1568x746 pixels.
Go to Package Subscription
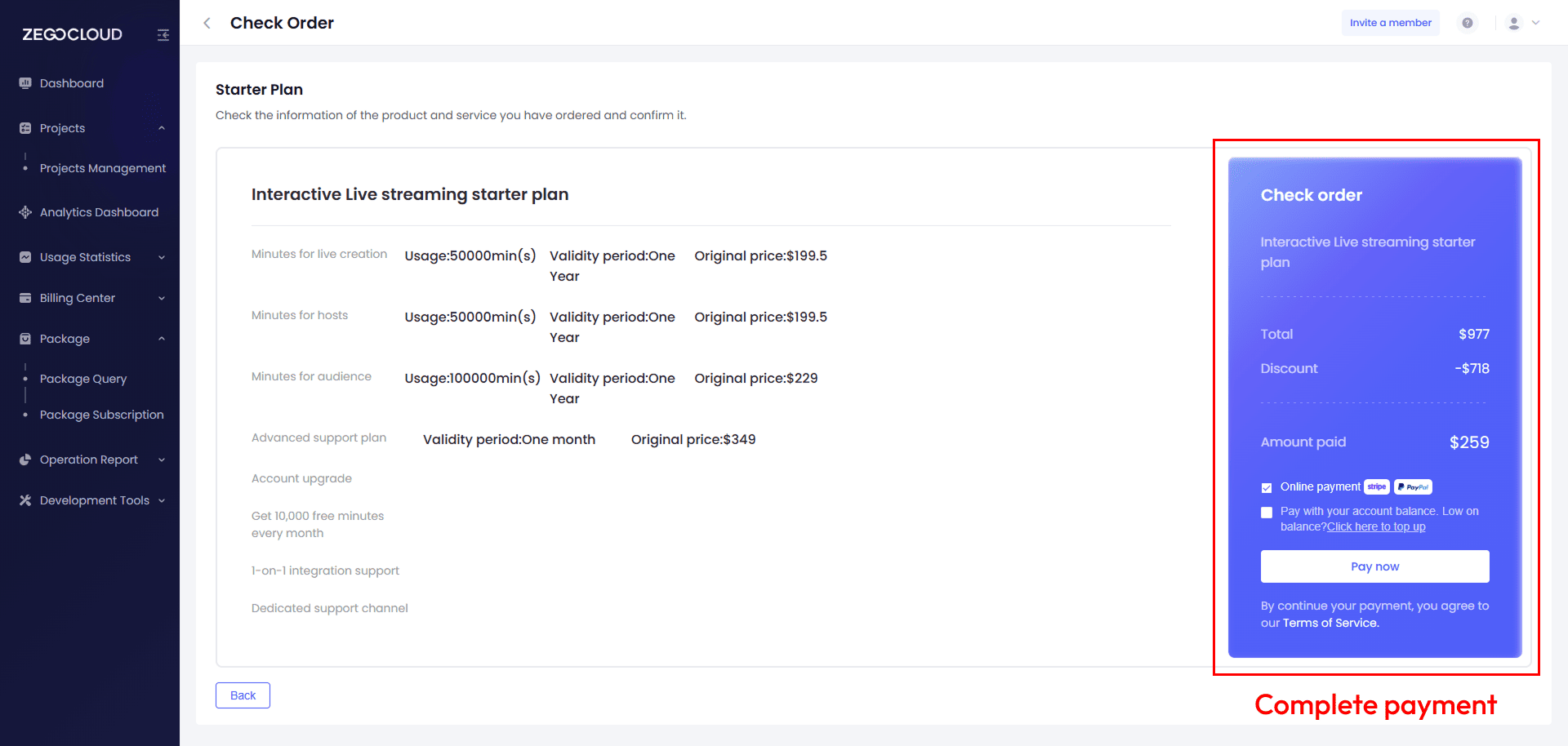coord(101,415)
